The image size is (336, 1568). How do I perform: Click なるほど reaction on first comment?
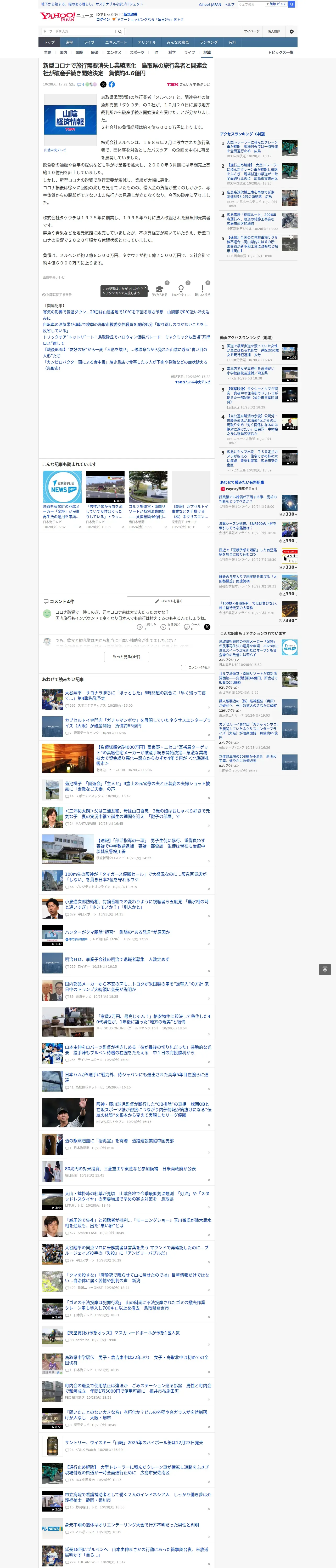pos(164,626)
